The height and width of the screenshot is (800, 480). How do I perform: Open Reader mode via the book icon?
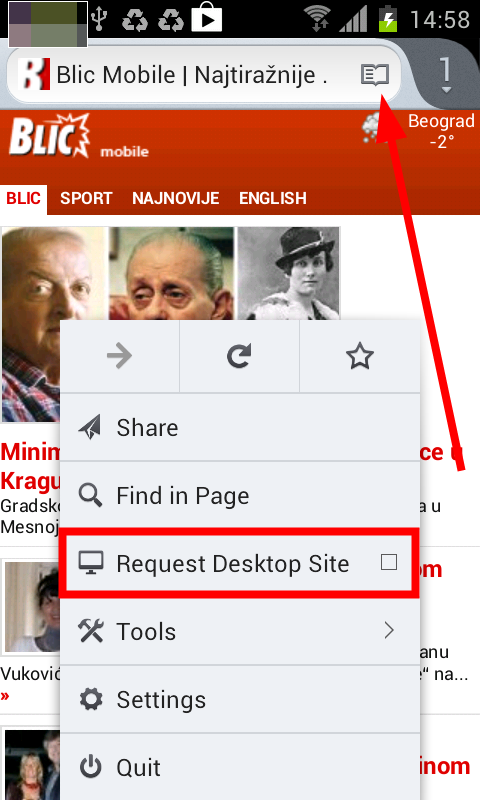(x=375, y=75)
